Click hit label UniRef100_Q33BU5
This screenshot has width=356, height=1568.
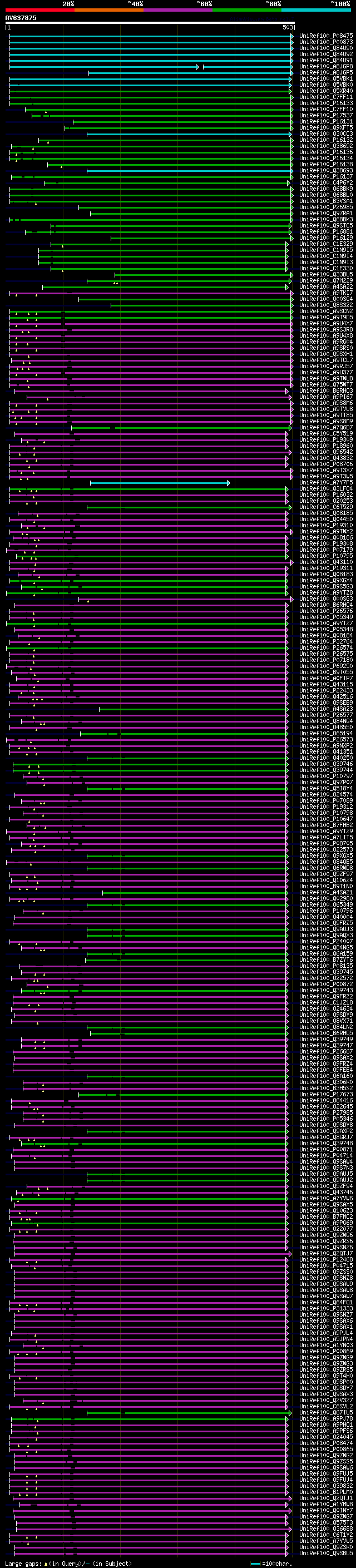[x=326, y=275]
